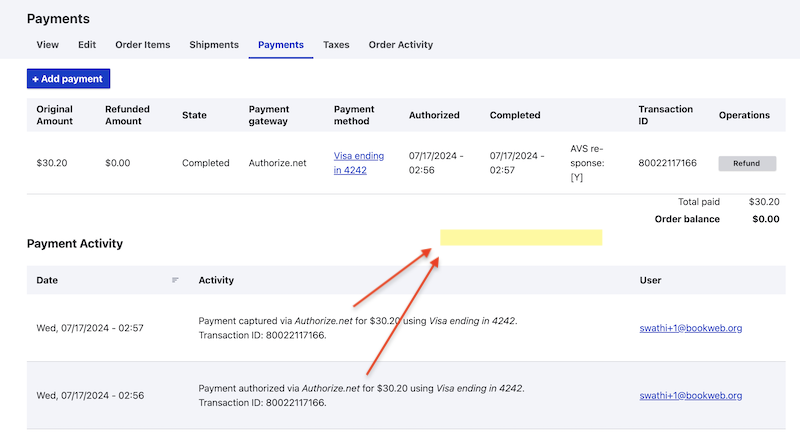The image size is (800, 440).
Task: Click the State column header
Action: [194, 115]
